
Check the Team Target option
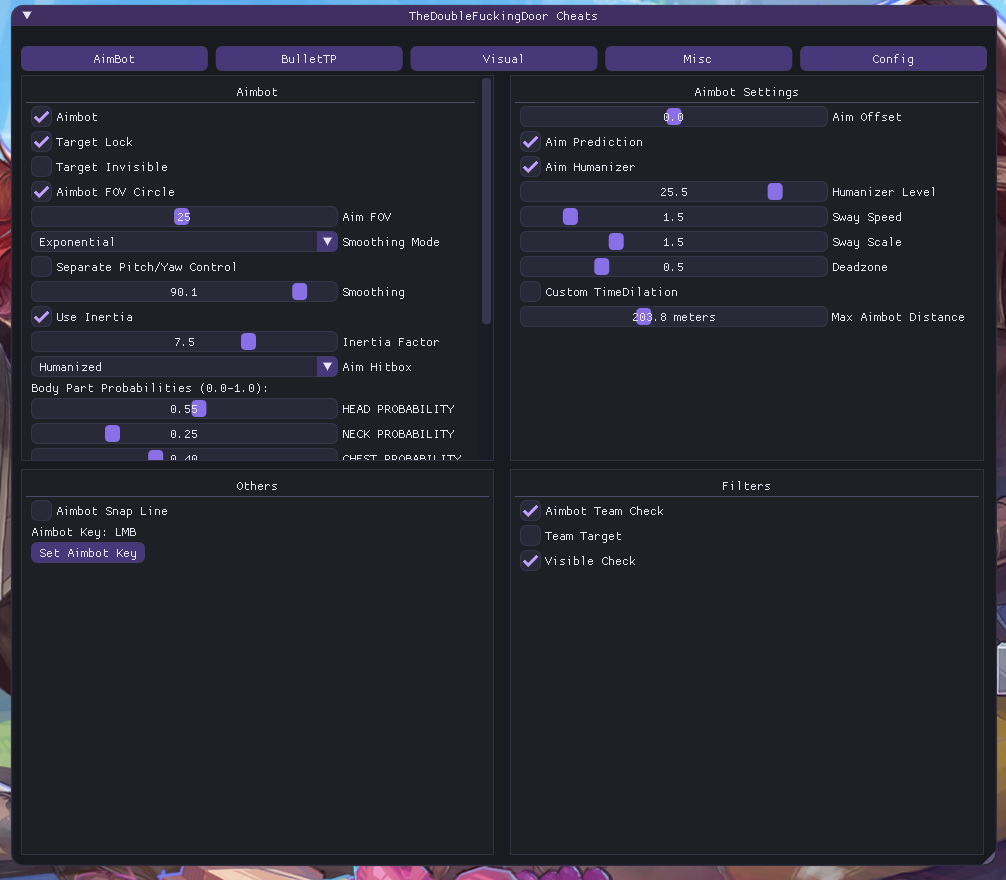click(531, 536)
